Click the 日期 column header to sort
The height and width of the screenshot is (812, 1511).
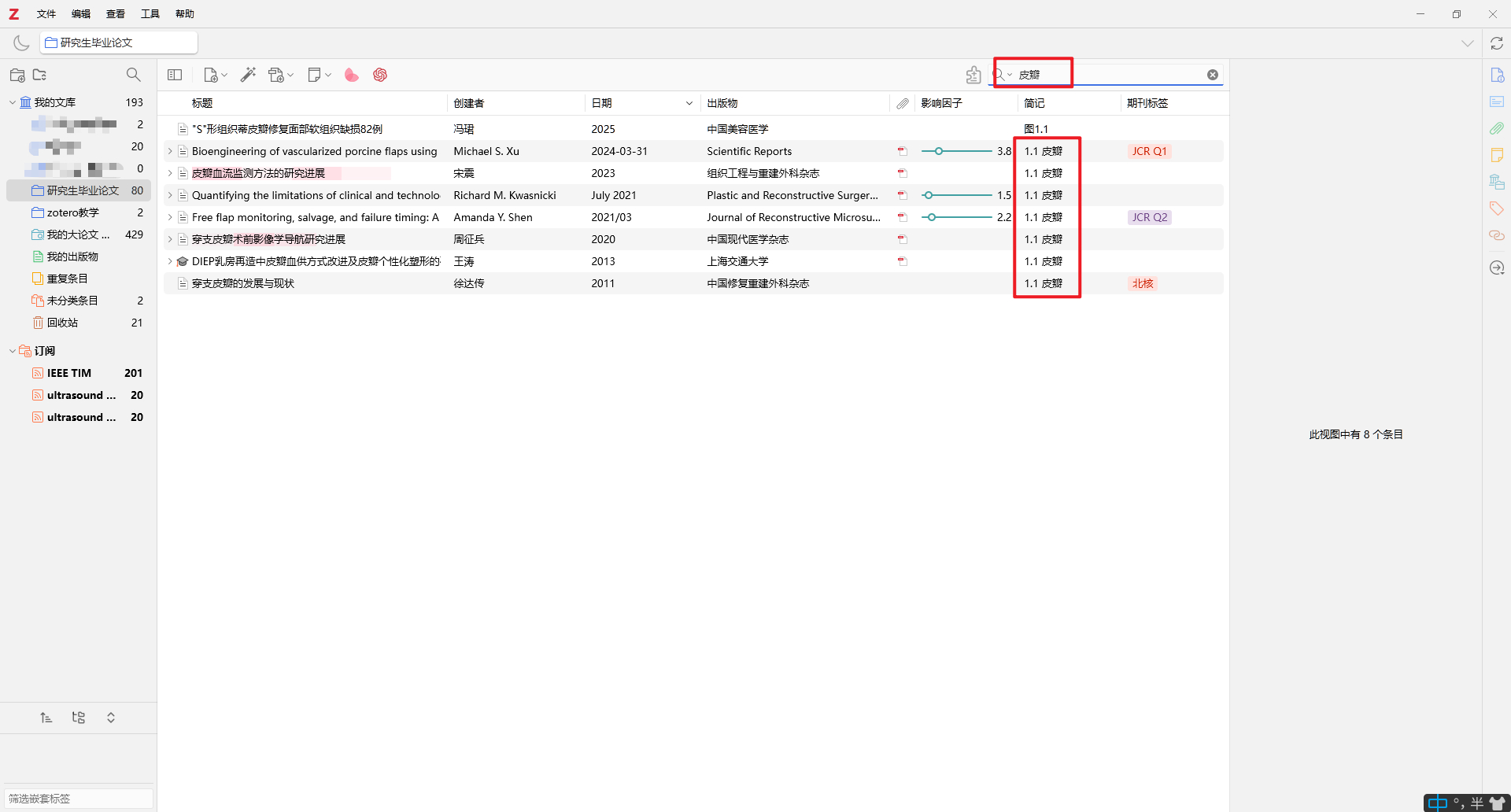coord(602,103)
